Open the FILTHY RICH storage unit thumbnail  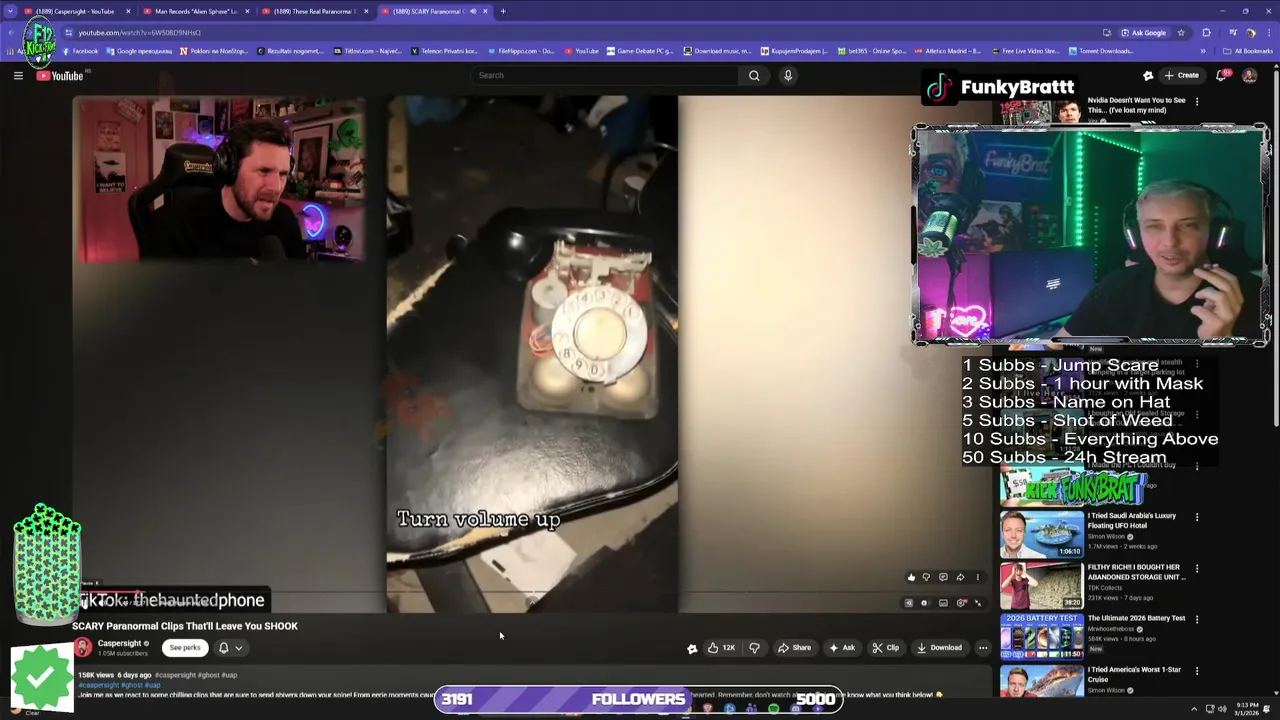coord(1041,585)
